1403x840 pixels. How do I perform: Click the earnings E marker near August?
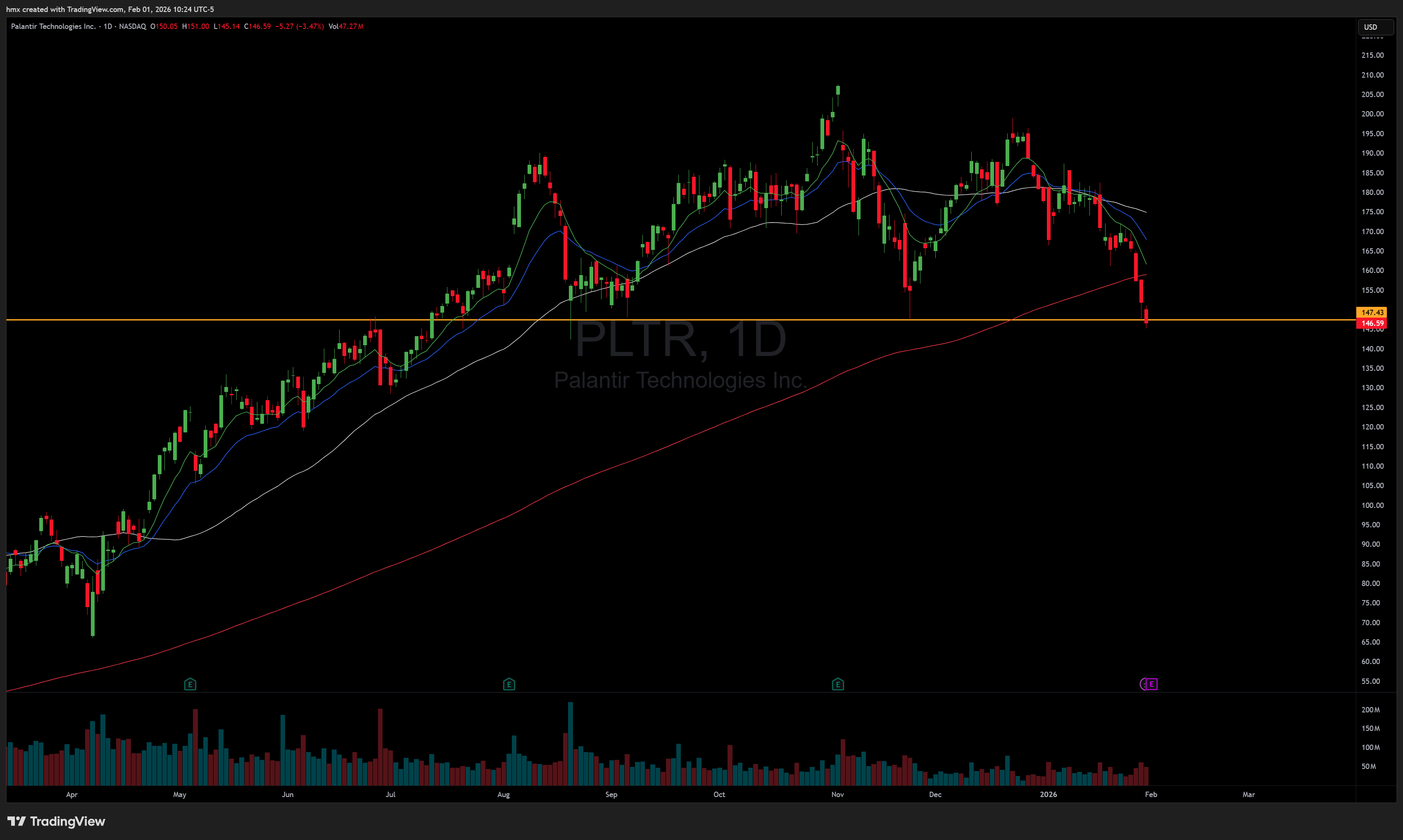pyautogui.click(x=509, y=684)
